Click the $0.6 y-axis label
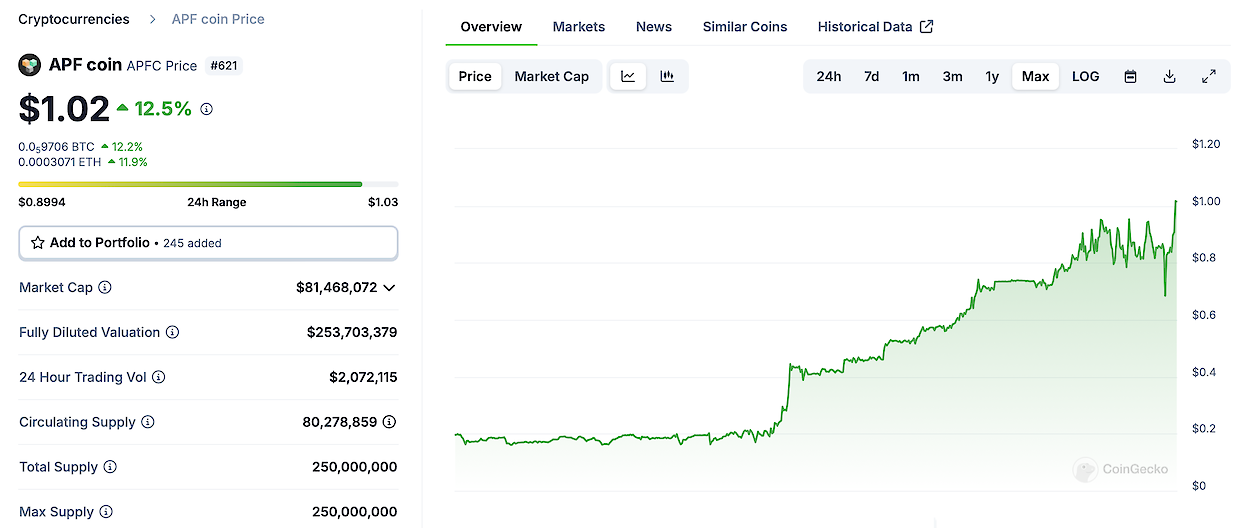The image size is (1250, 528). tap(1203, 315)
